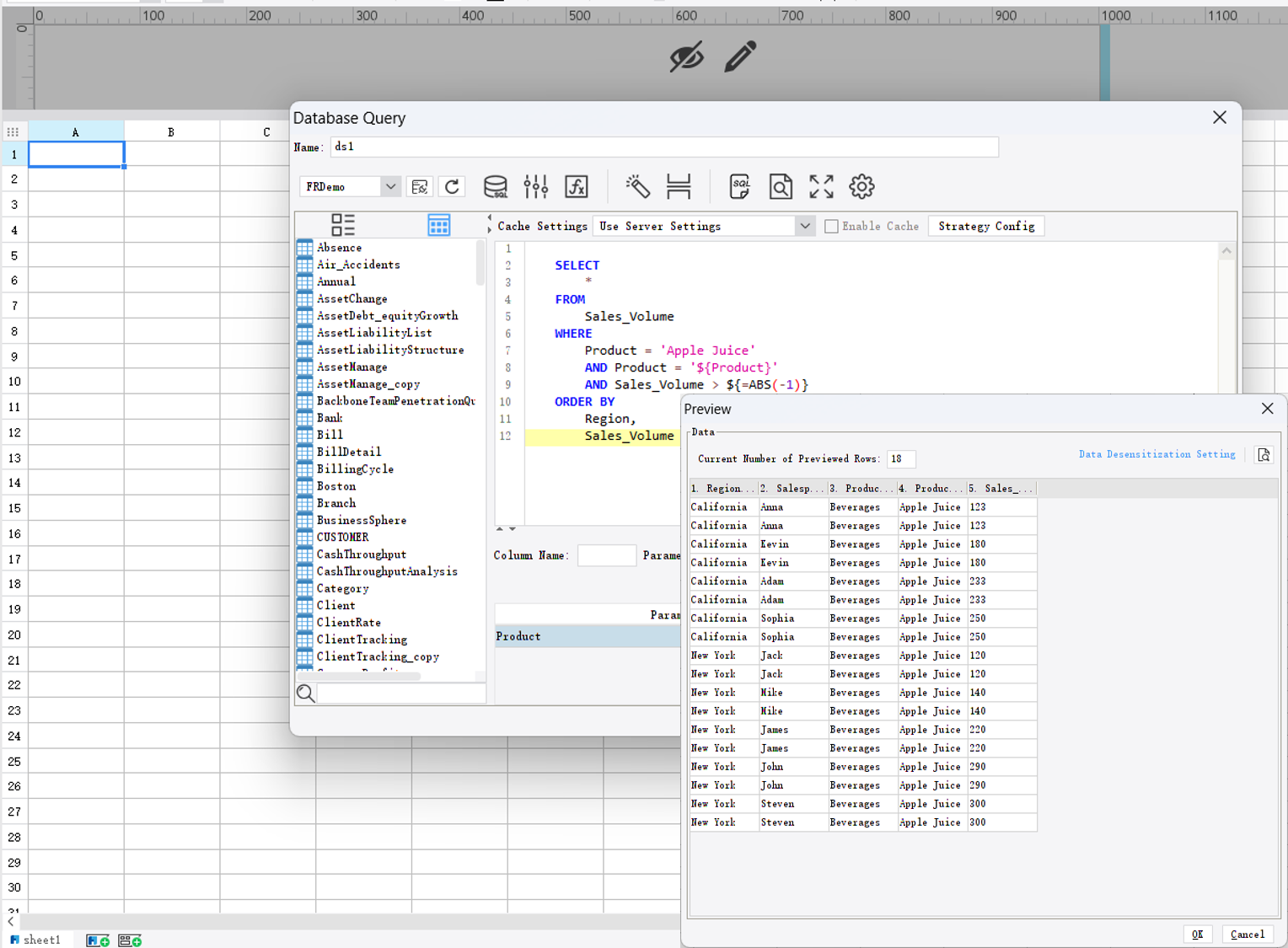Click the Name input field containing ds1

point(664,147)
